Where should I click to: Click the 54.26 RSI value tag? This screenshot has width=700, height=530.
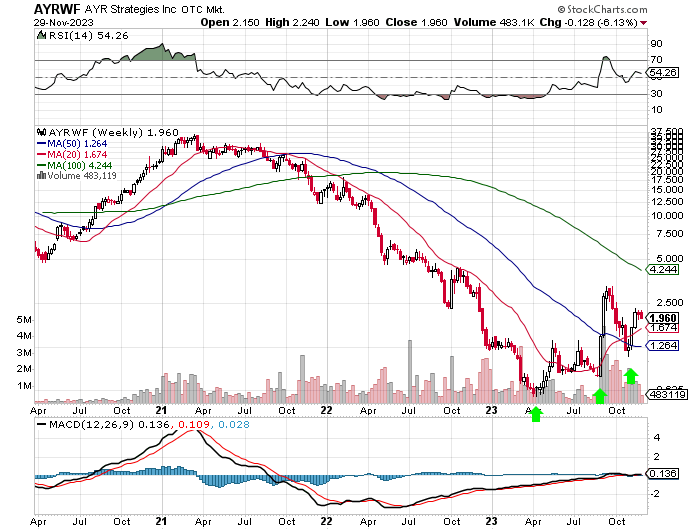[664, 74]
